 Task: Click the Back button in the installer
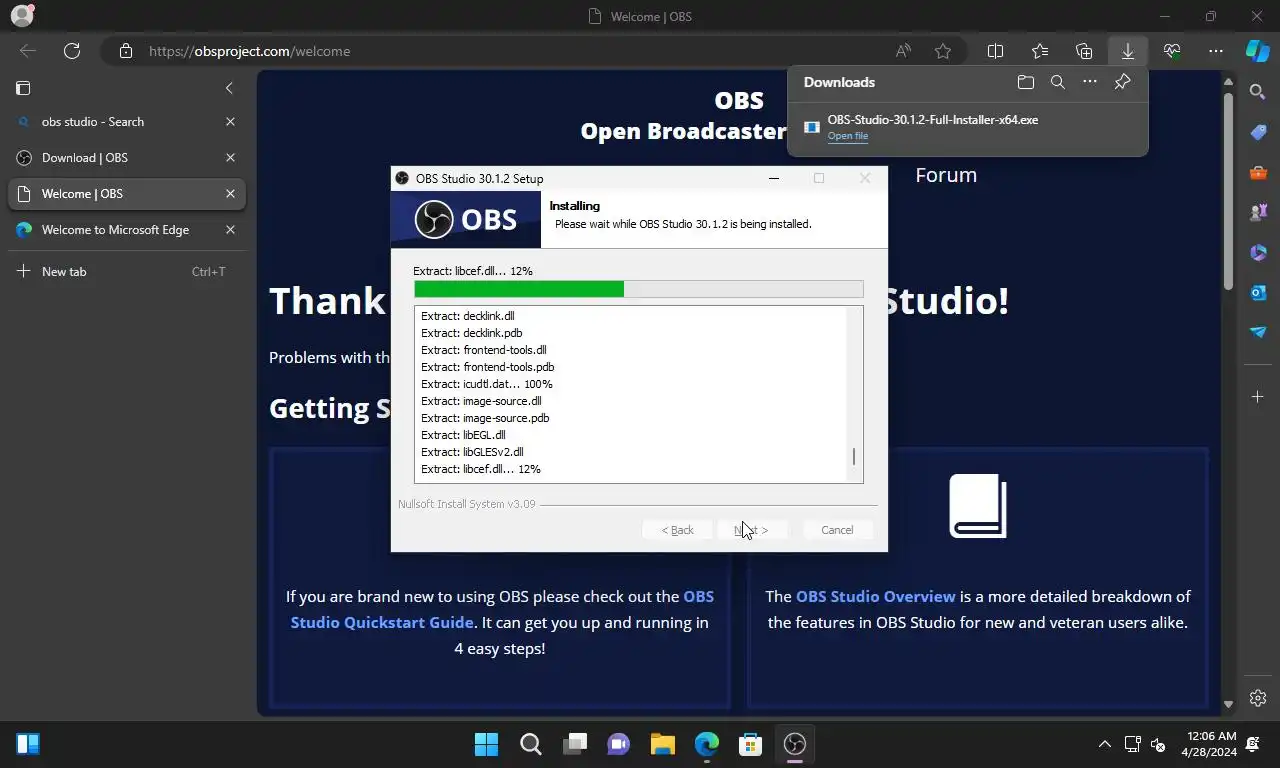pos(677,530)
